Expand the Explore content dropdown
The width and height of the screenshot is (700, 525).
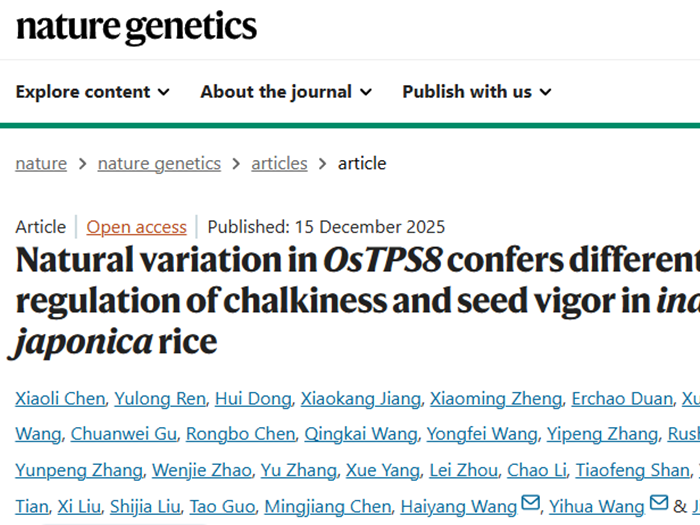(x=92, y=92)
